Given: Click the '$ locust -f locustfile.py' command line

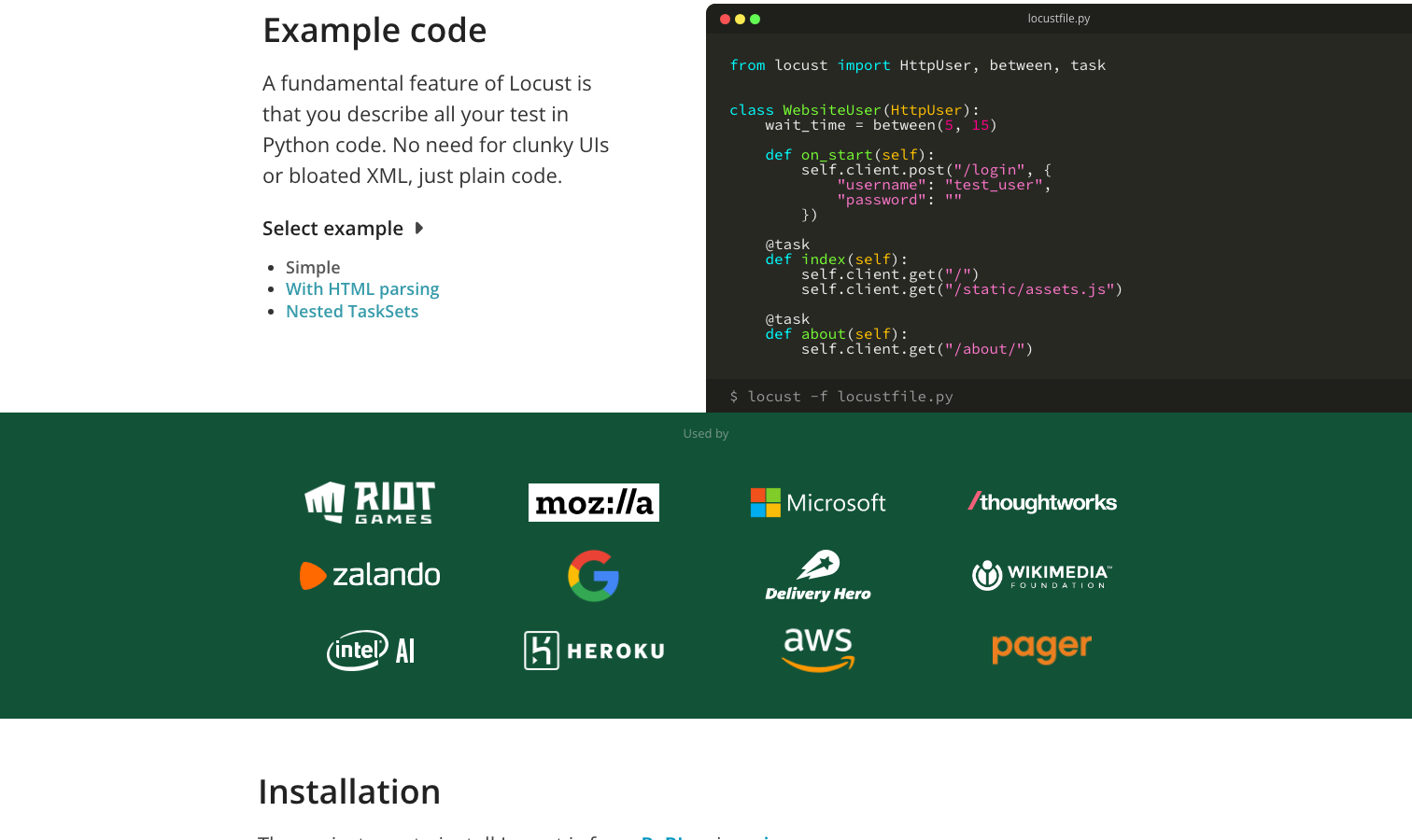Looking at the screenshot, I should (x=841, y=397).
